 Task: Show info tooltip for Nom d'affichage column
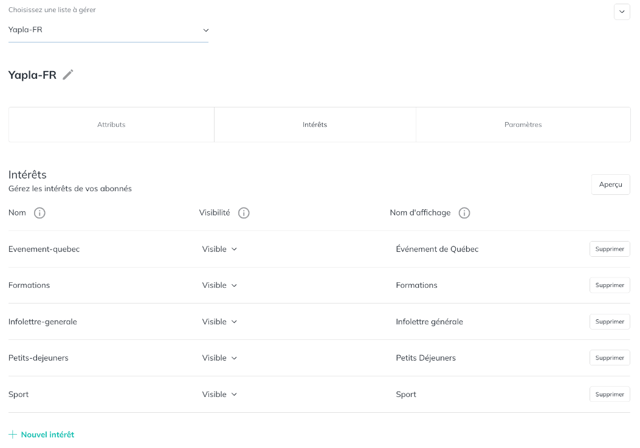[464, 213]
